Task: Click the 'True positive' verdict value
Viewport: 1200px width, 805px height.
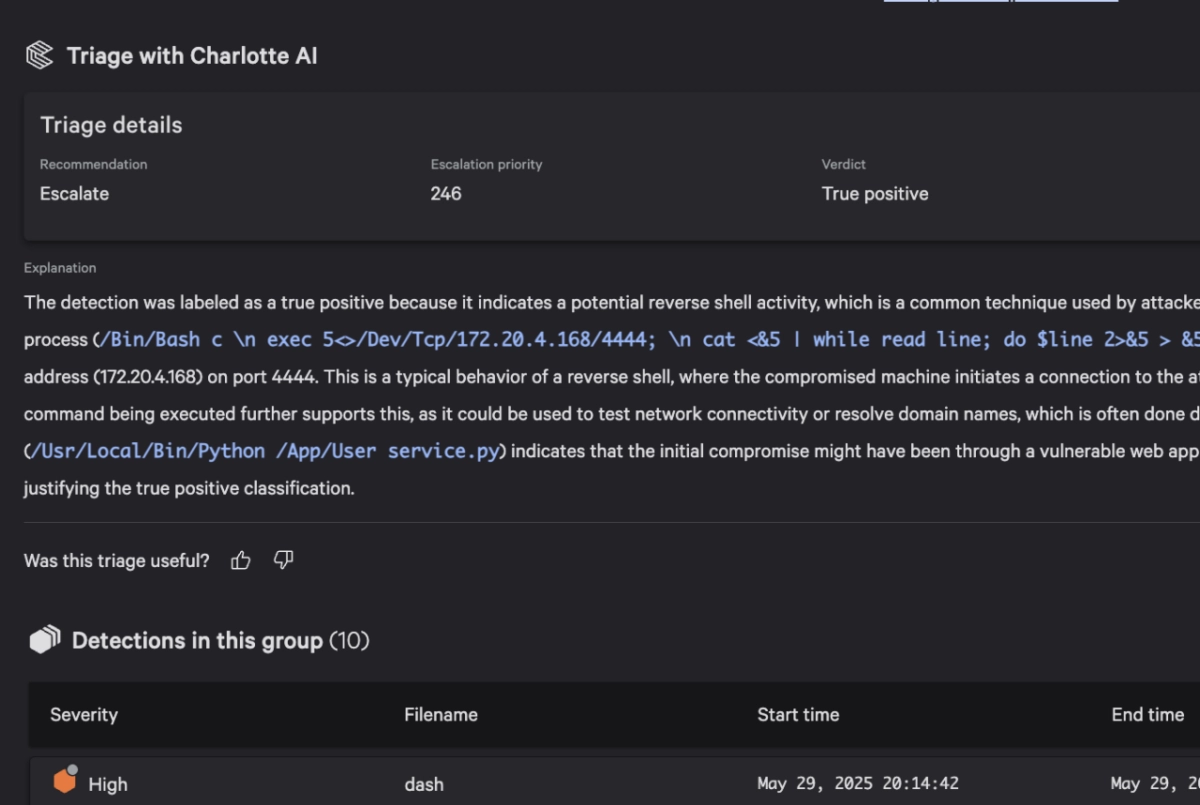Action: click(875, 194)
